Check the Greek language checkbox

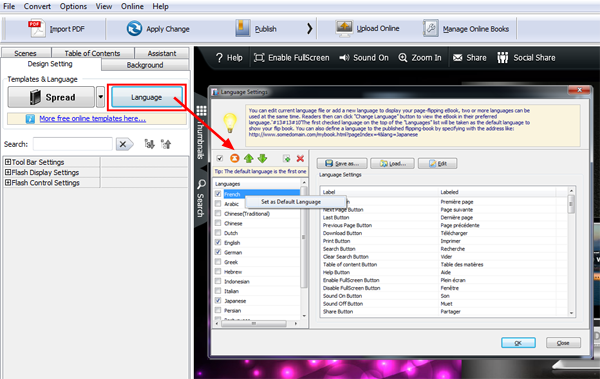[x=218, y=262]
